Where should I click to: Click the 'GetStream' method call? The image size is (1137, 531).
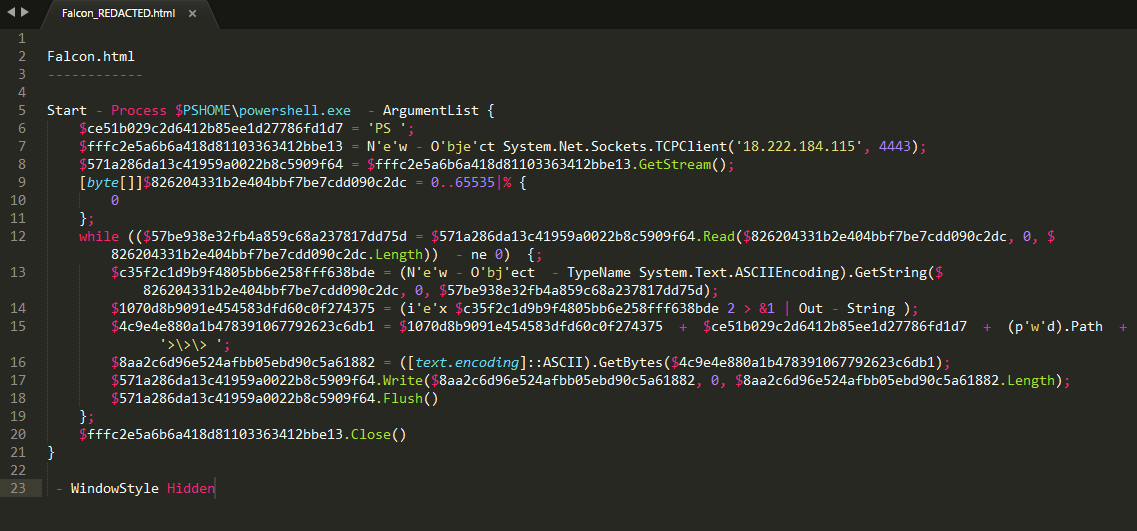click(674, 165)
